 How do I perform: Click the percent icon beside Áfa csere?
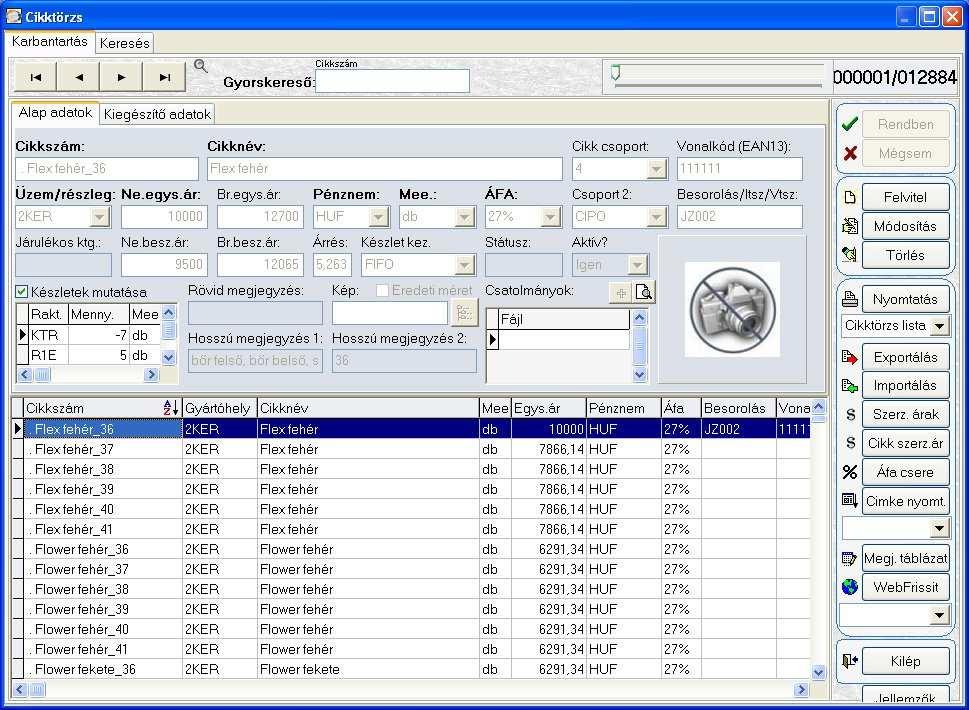pos(850,472)
